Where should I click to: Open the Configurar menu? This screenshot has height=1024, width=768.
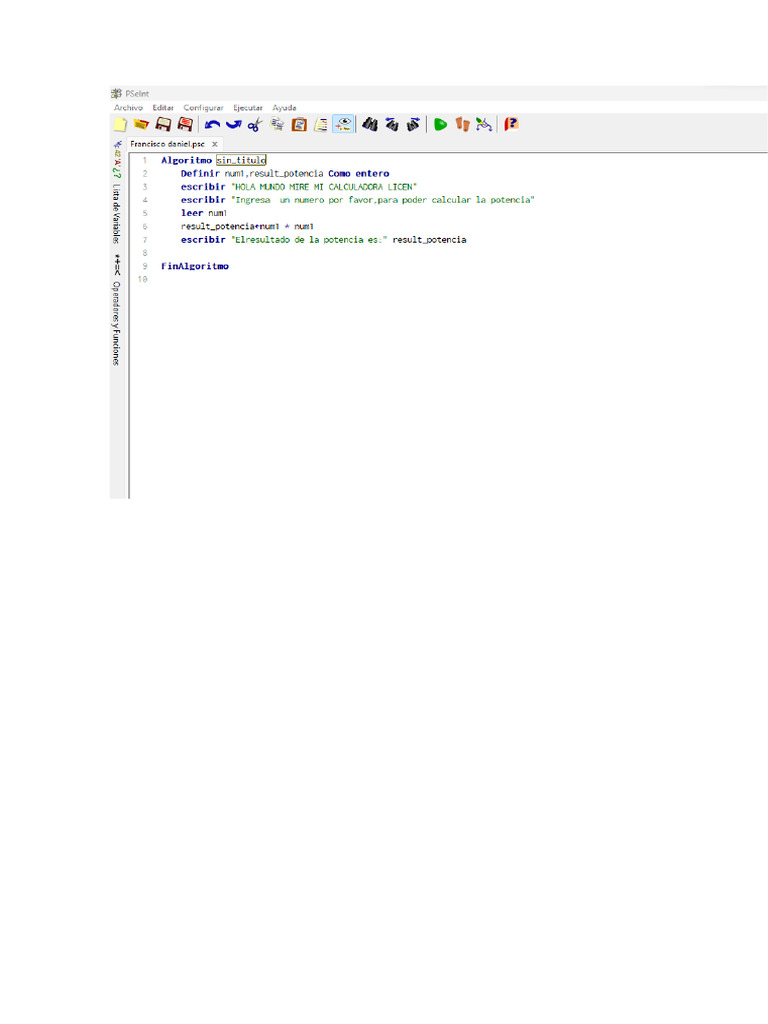(203, 108)
